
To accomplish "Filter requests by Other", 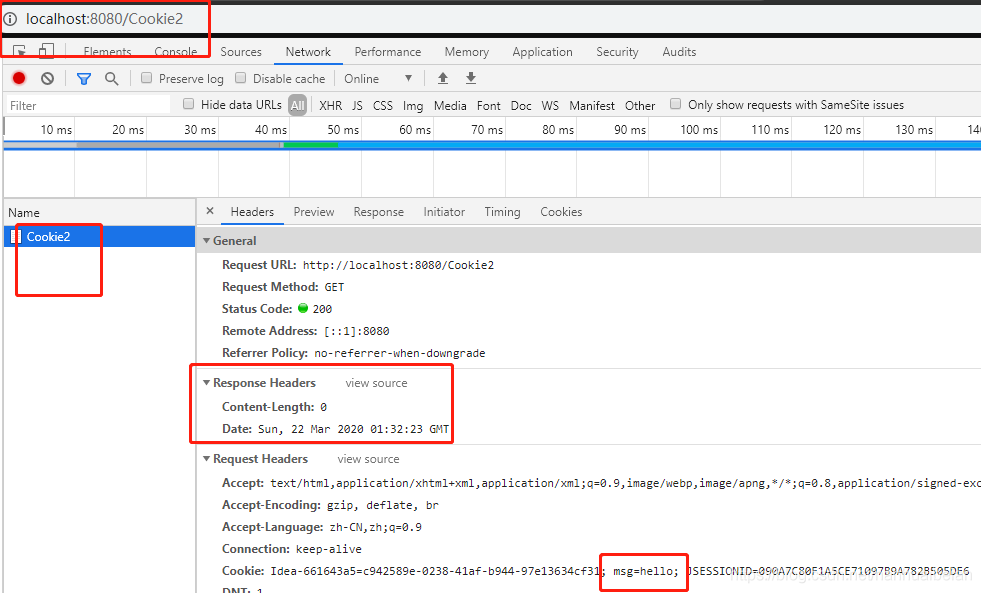I will pos(640,105).
